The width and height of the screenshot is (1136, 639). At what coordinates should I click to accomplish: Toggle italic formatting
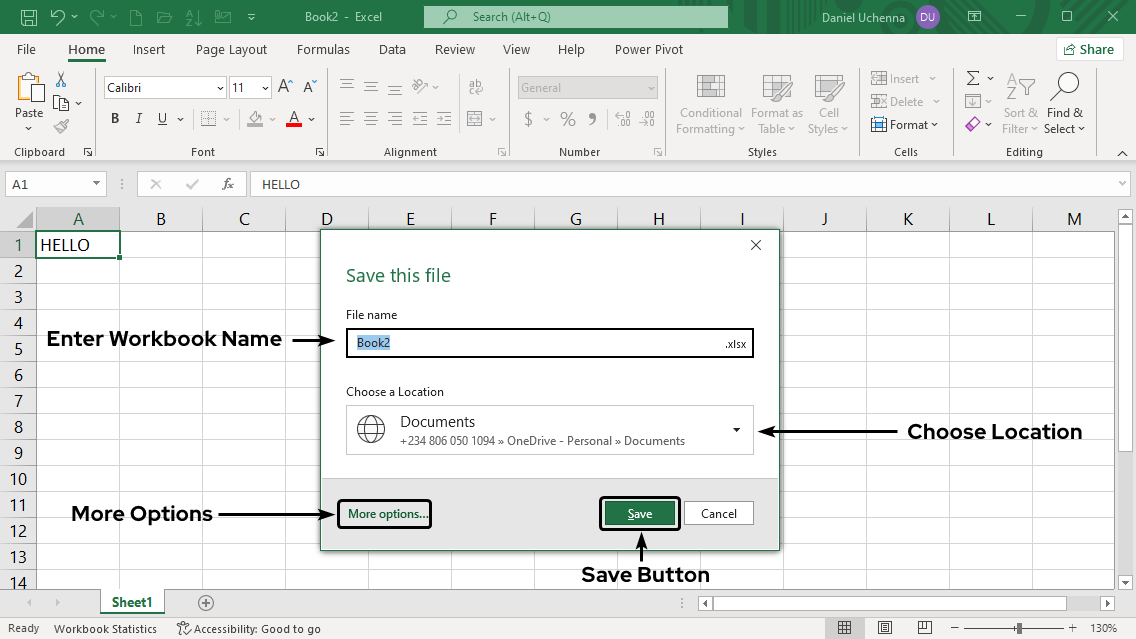click(x=138, y=118)
